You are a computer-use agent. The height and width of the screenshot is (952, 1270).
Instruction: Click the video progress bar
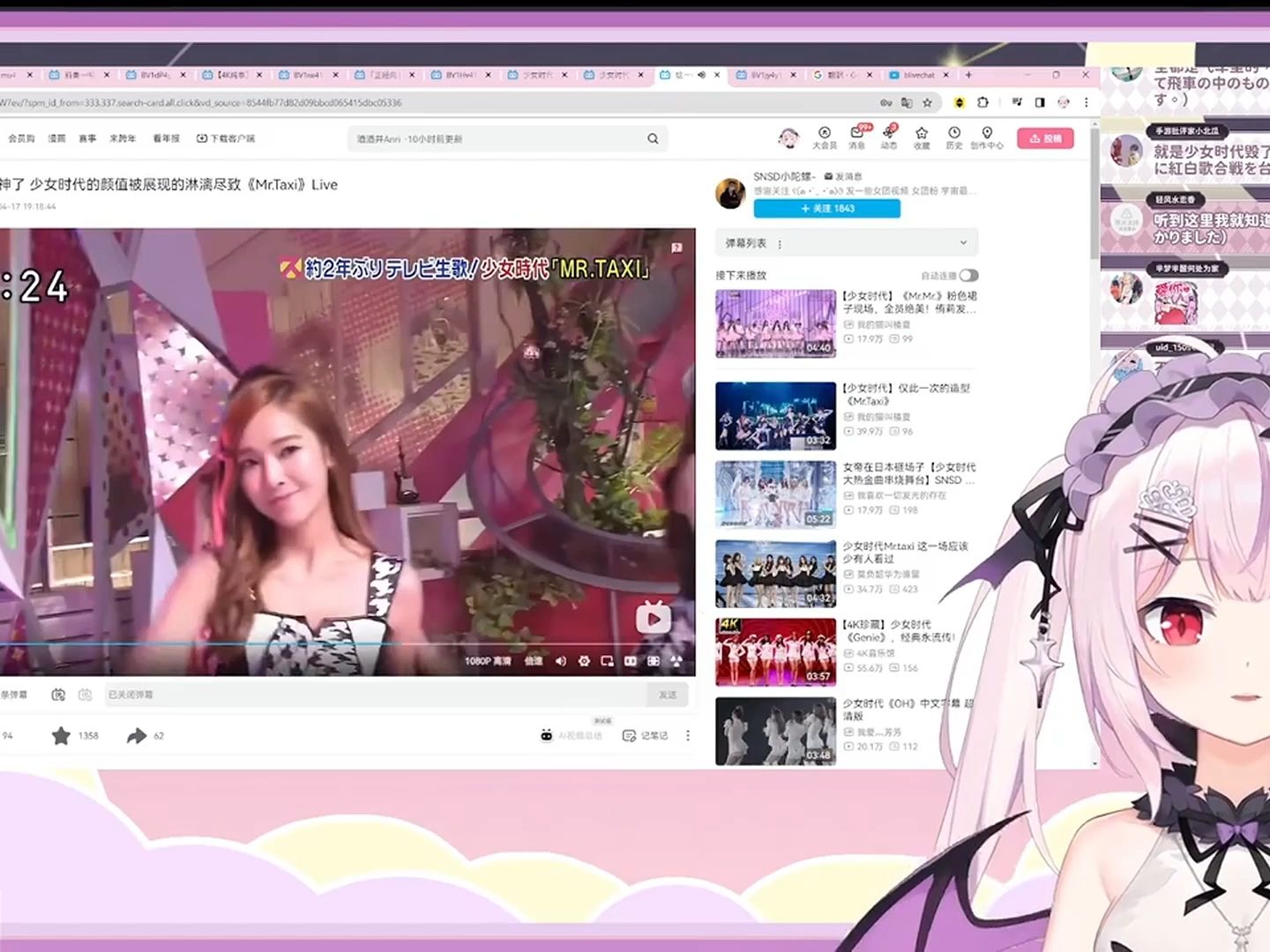(347, 644)
